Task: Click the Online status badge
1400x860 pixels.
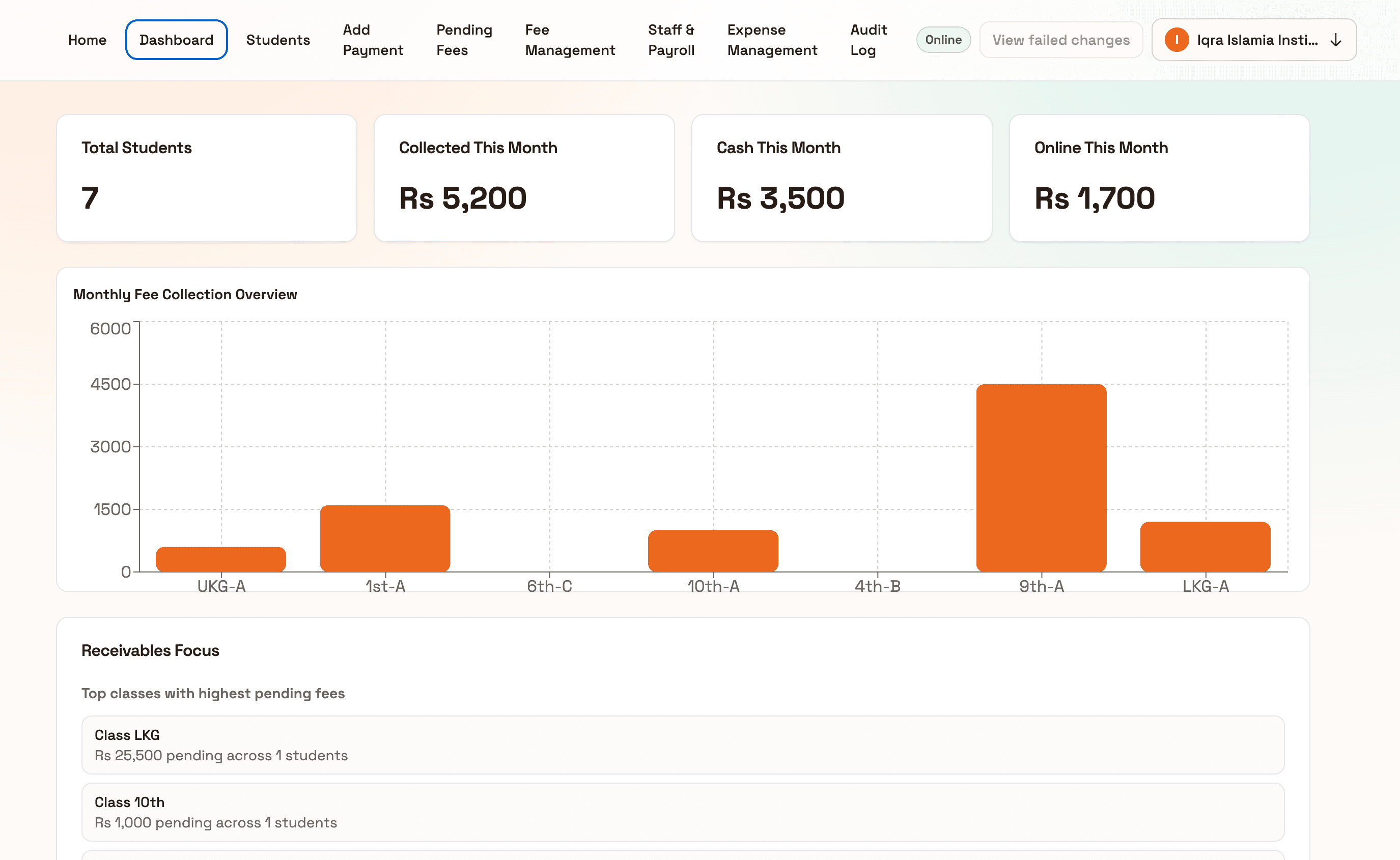Action: (943, 40)
